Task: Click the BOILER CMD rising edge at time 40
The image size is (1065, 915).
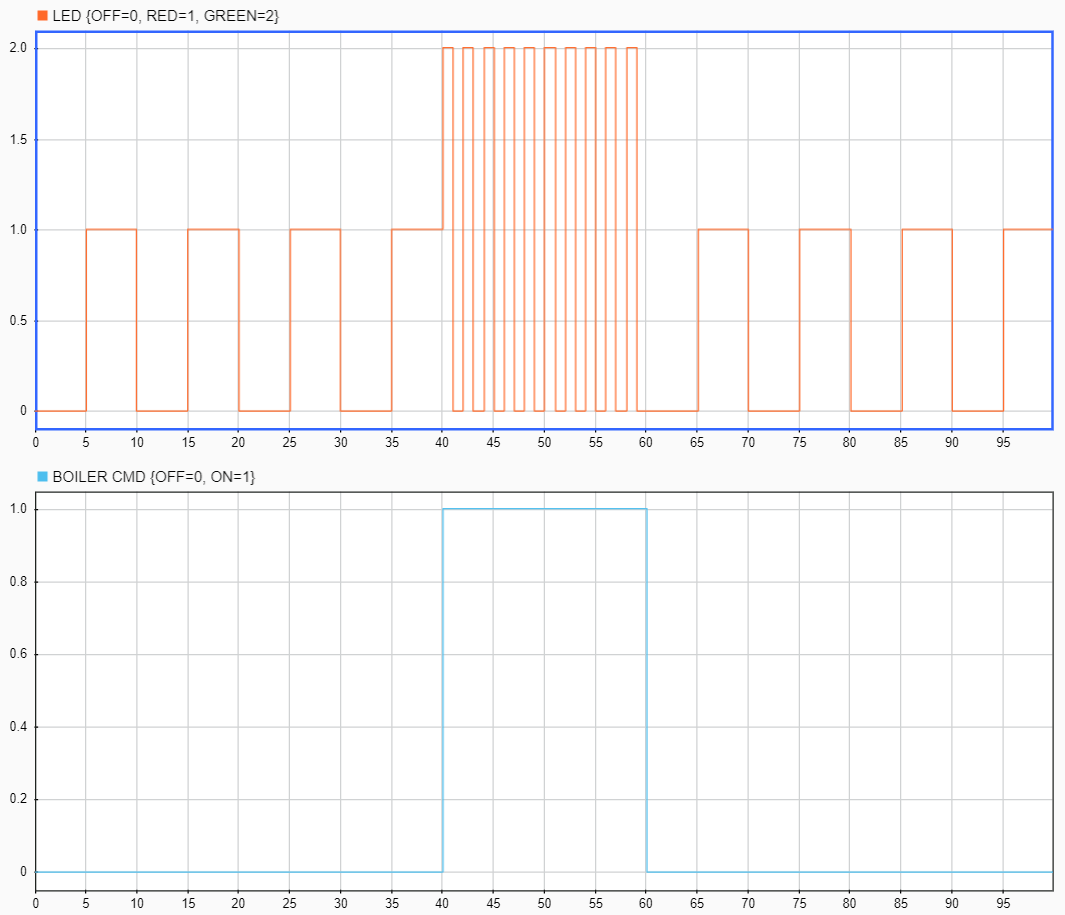Action: tap(442, 690)
